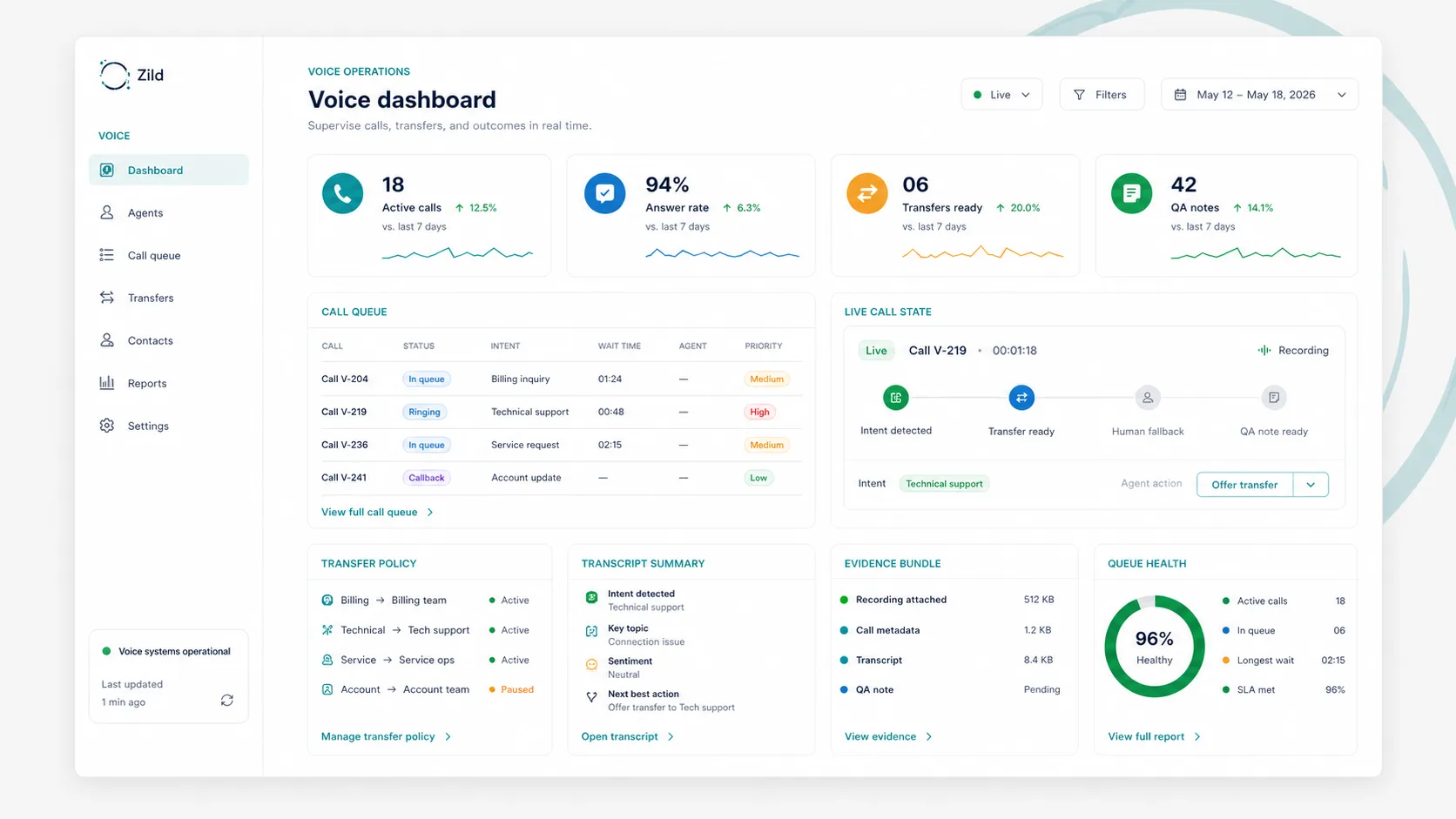
Task: Open Contacts from the sidebar
Action: (106, 340)
